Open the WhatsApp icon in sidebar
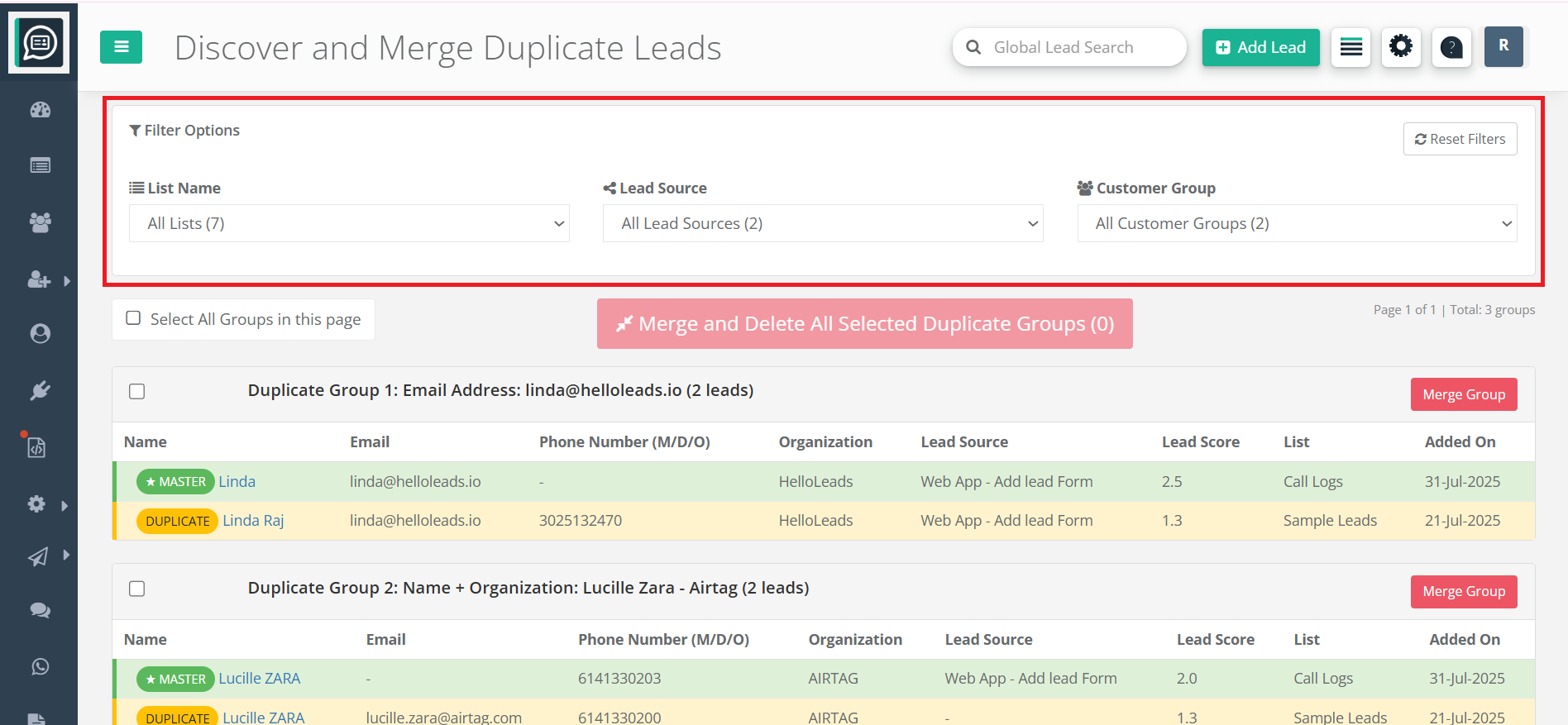The height and width of the screenshot is (725, 1568). [x=40, y=666]
